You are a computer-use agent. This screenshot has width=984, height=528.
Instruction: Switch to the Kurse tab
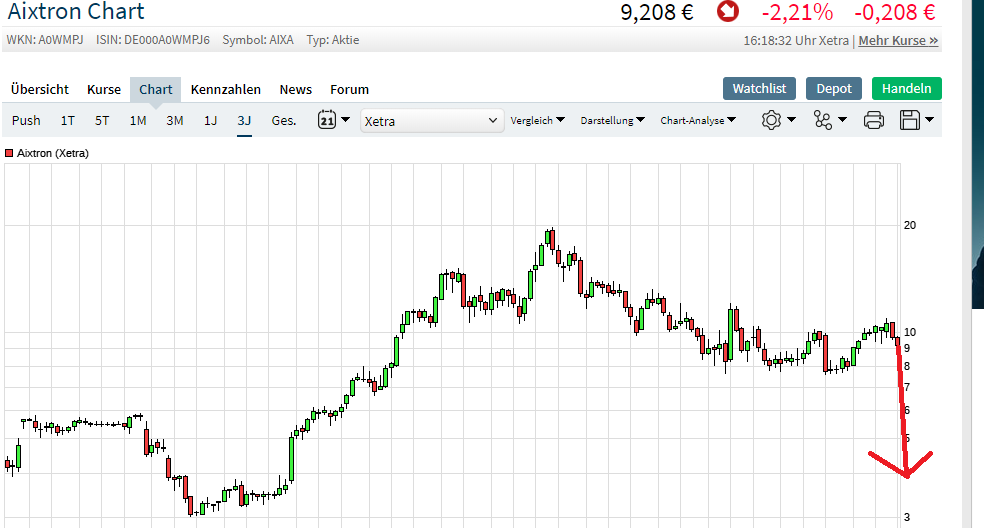(x=104, y=89)
